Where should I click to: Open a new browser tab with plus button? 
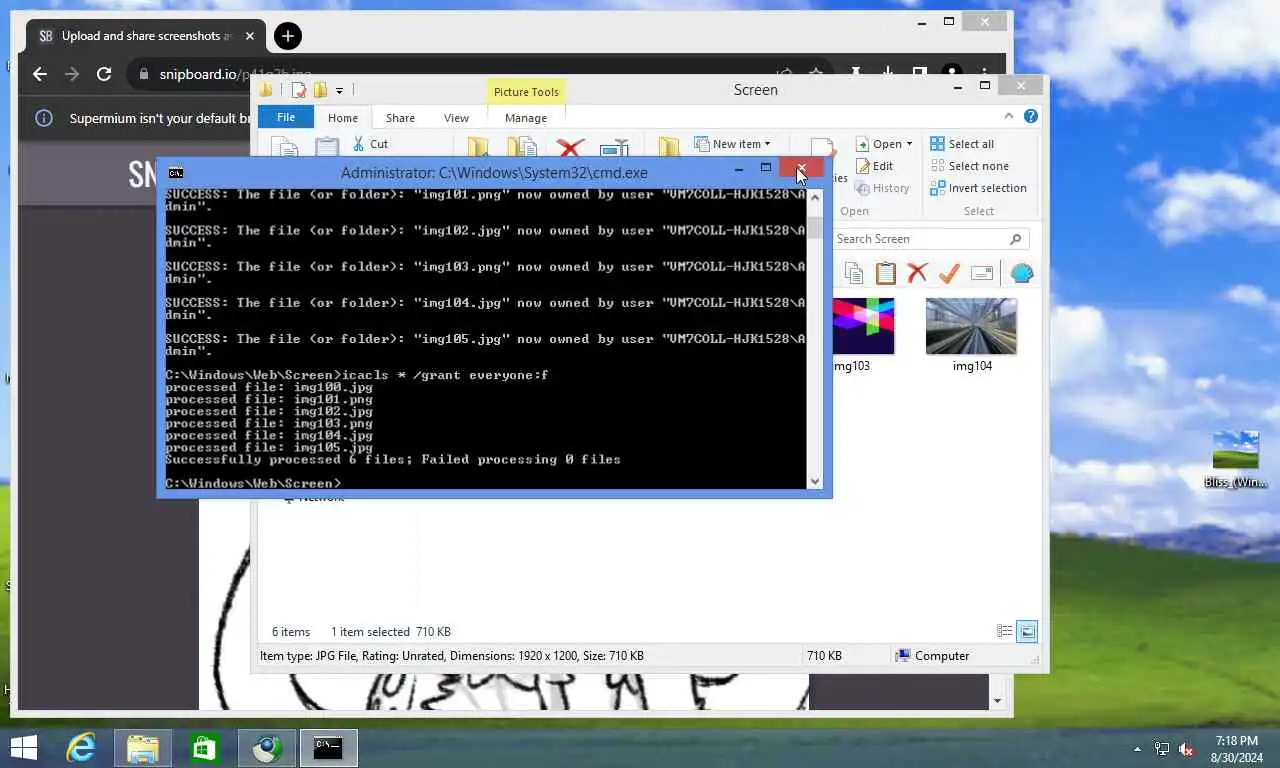point(287,36)
